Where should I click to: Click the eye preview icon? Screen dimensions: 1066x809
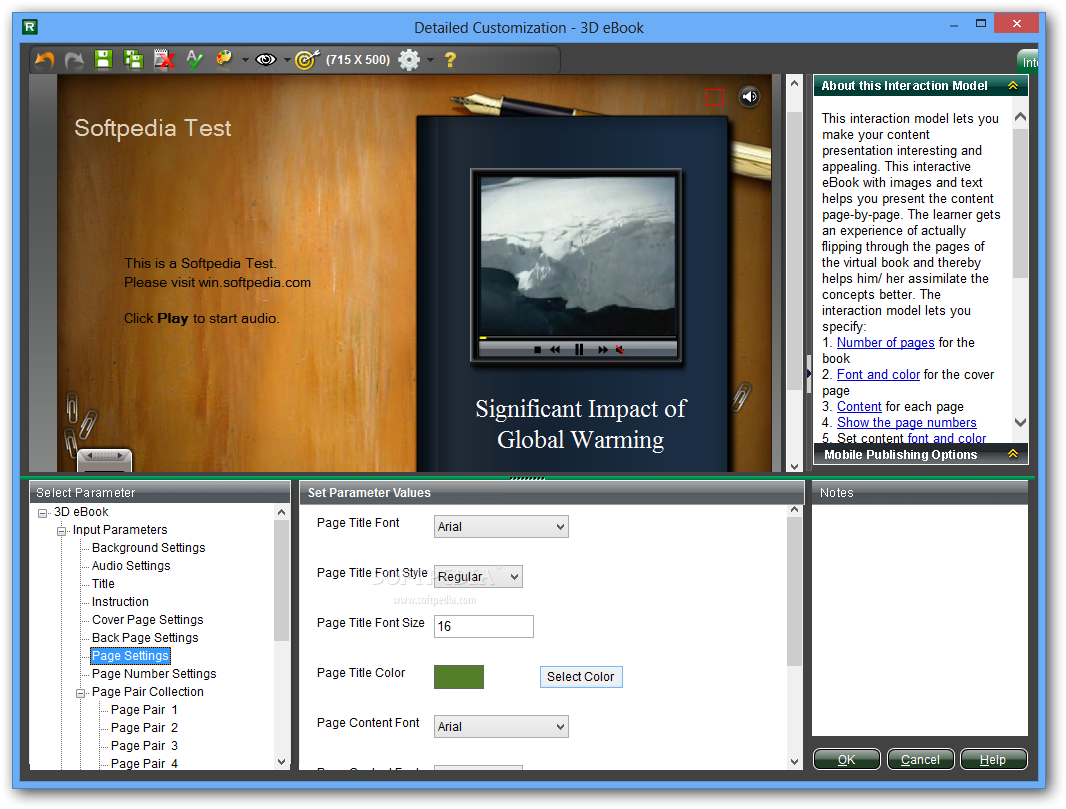point(265,60)
